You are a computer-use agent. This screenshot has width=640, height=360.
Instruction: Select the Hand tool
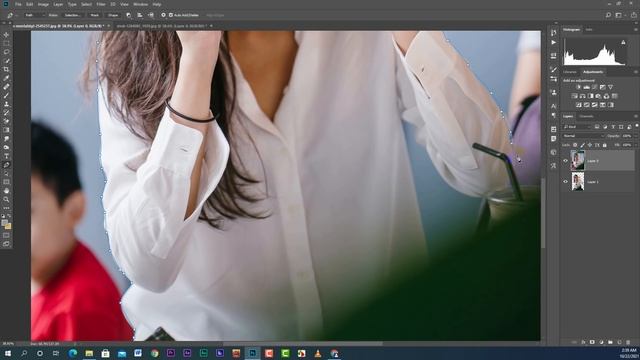coord(6,191)
